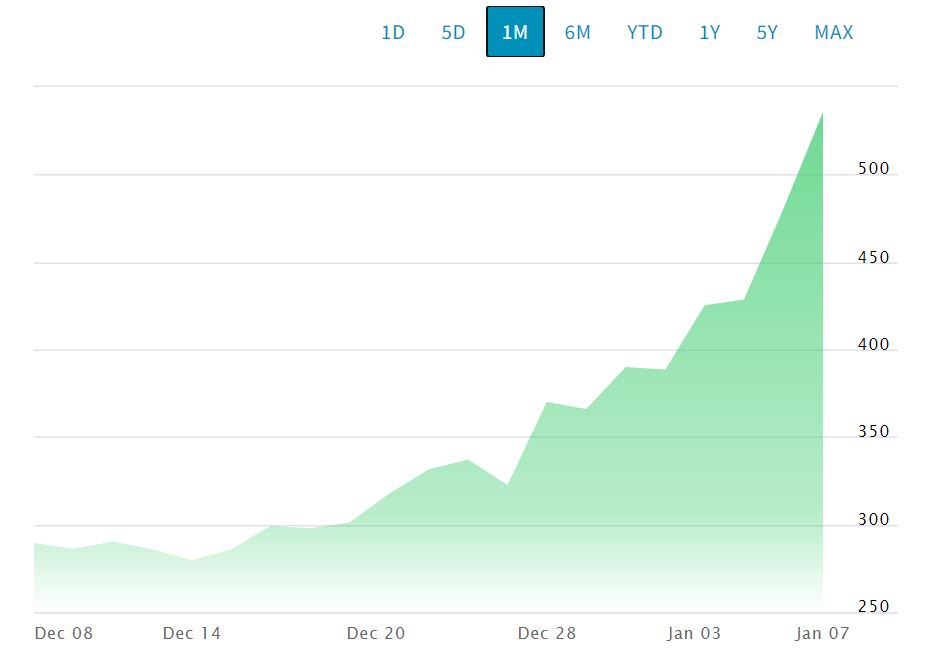936x664 pixels.
Task: Click the Dec 08 date label
Action: pos(63,633)
